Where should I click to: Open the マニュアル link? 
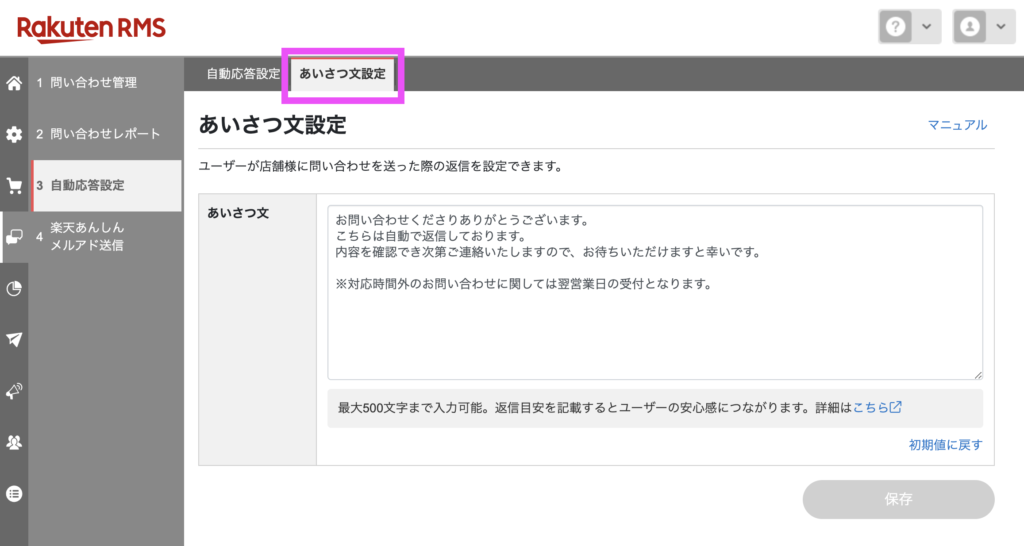(x=957, y=125)
